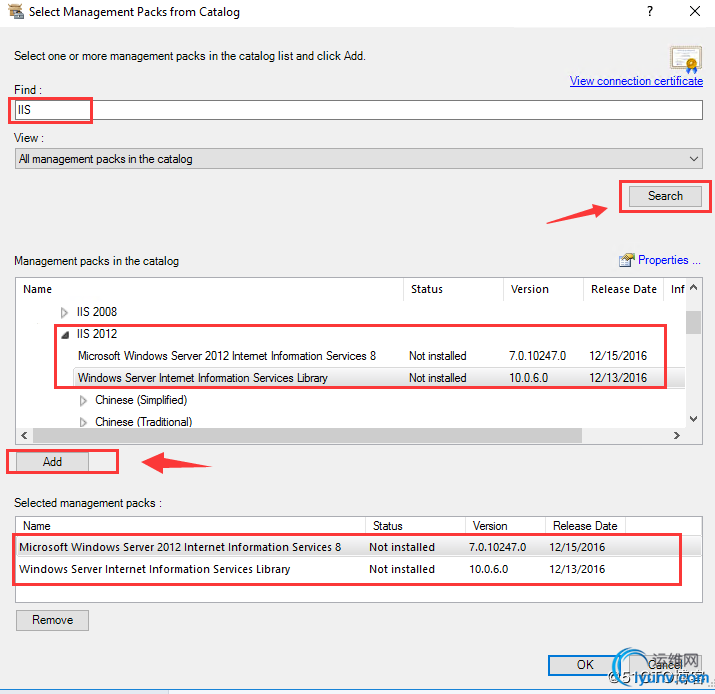
Task: Sort catalog by Name column header
Action: pos(210,289)
